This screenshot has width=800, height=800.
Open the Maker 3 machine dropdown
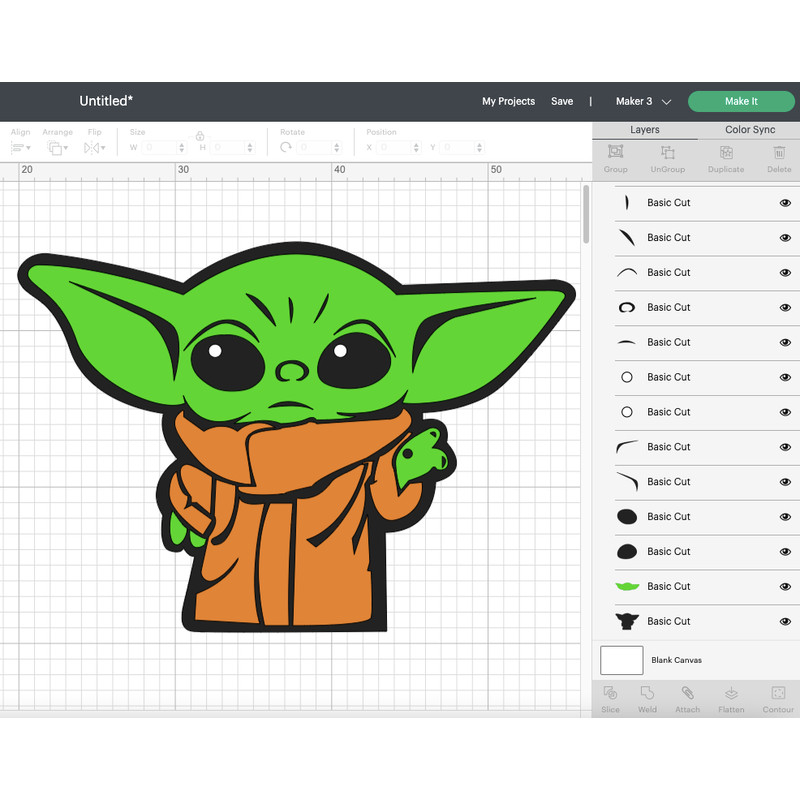(641, 101)
